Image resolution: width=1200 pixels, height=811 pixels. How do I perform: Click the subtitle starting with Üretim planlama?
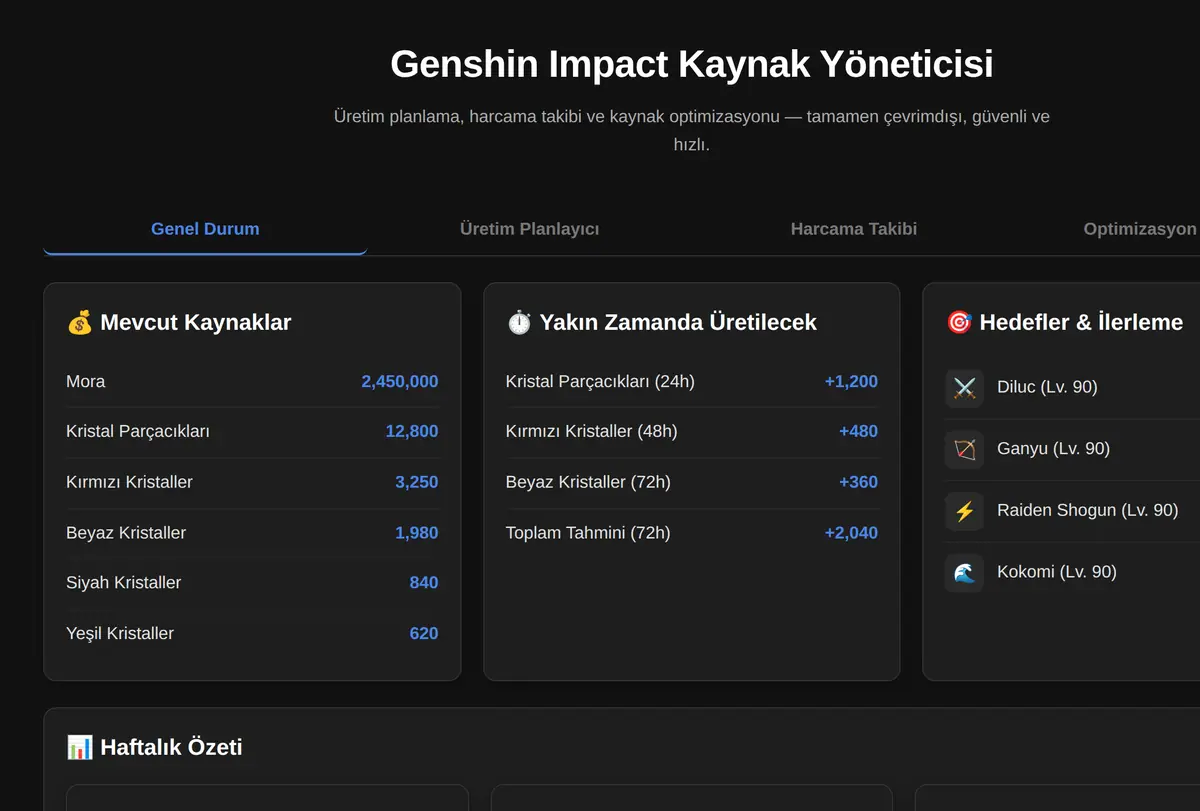pyautogui.click(x=692, y=130)
